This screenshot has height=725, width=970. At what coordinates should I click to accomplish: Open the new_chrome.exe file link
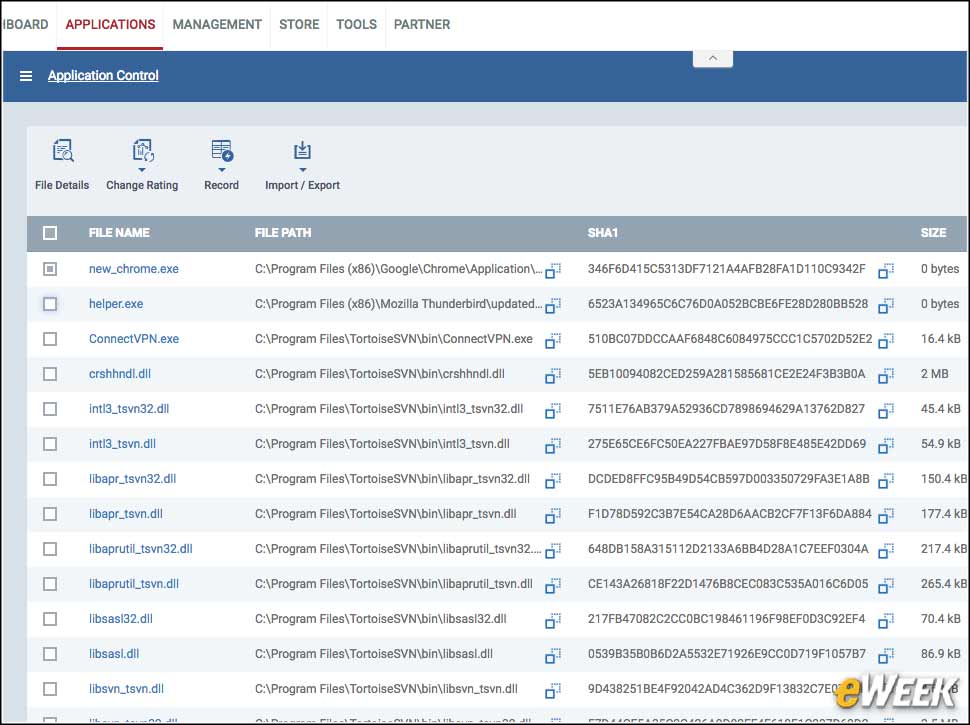coord(134,269)
